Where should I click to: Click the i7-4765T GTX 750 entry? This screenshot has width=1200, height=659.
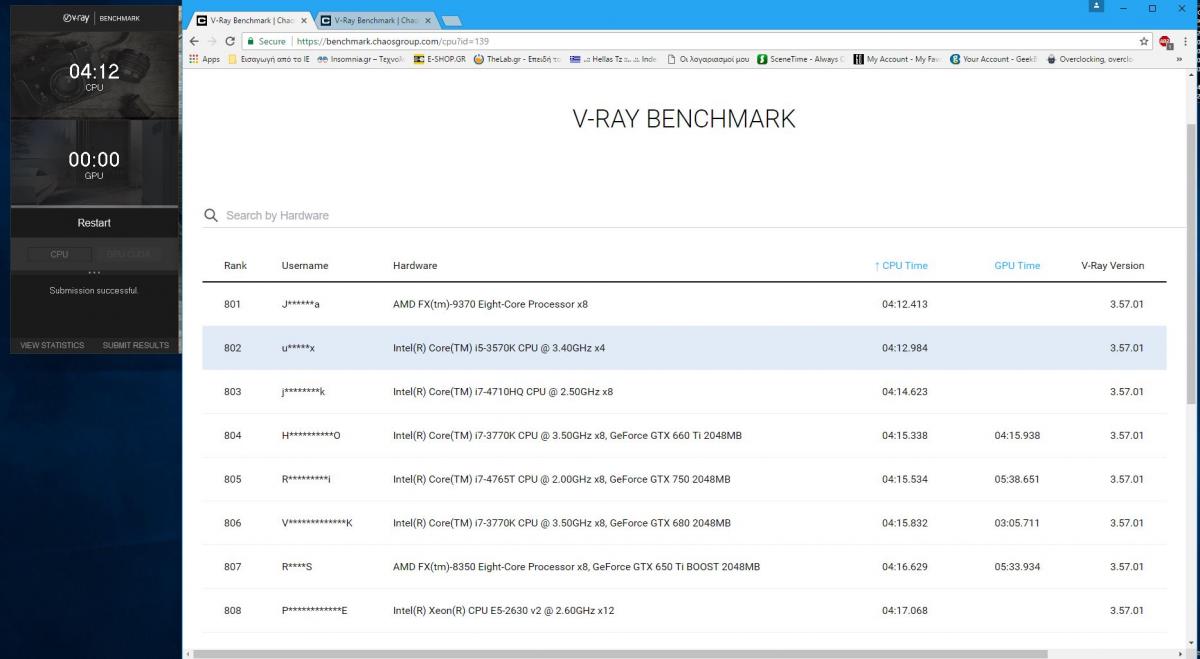pyautogui.click(x=561, y=479)
